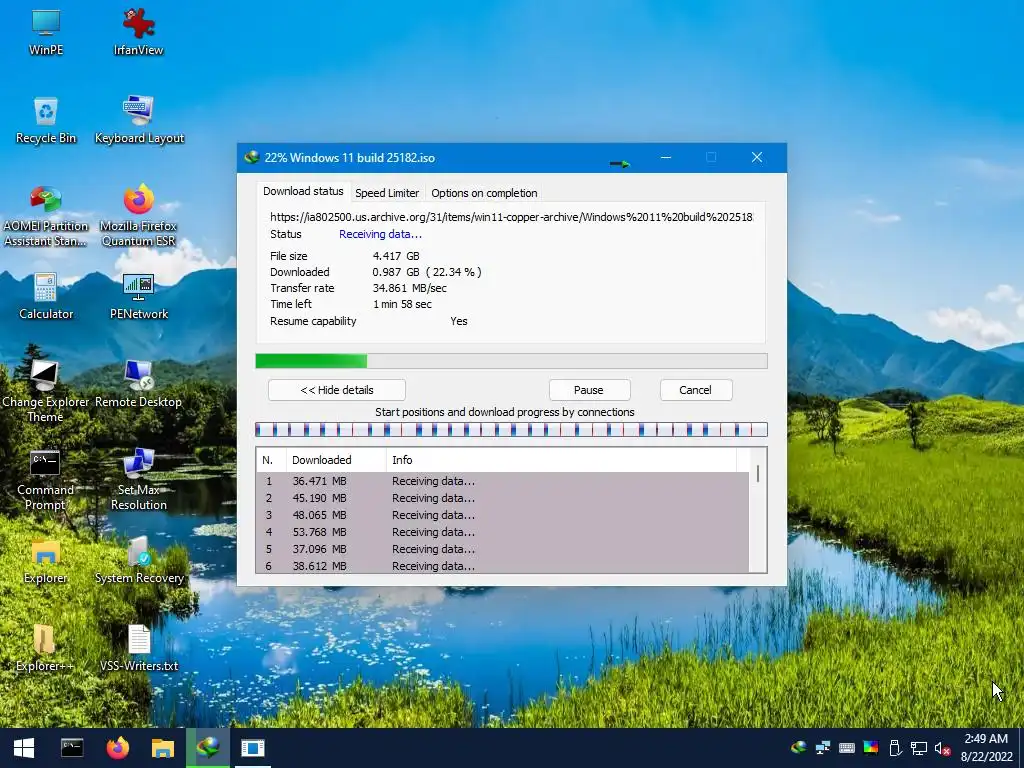This screenshot has height=768, width=1024.
Task: Close the IDM download window
Action: tap(757, 157)
